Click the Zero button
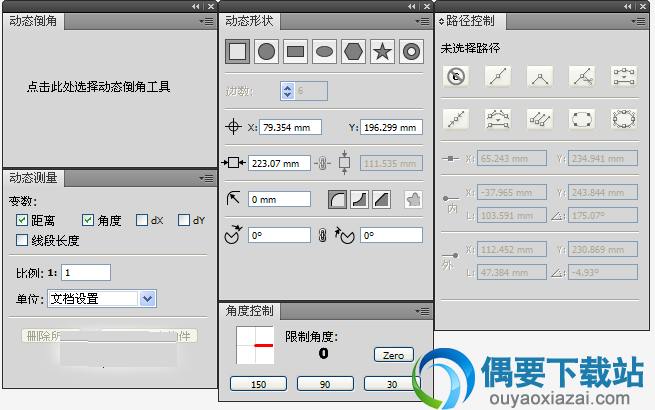Screen dimensions: 655x410 pos(394,355)
